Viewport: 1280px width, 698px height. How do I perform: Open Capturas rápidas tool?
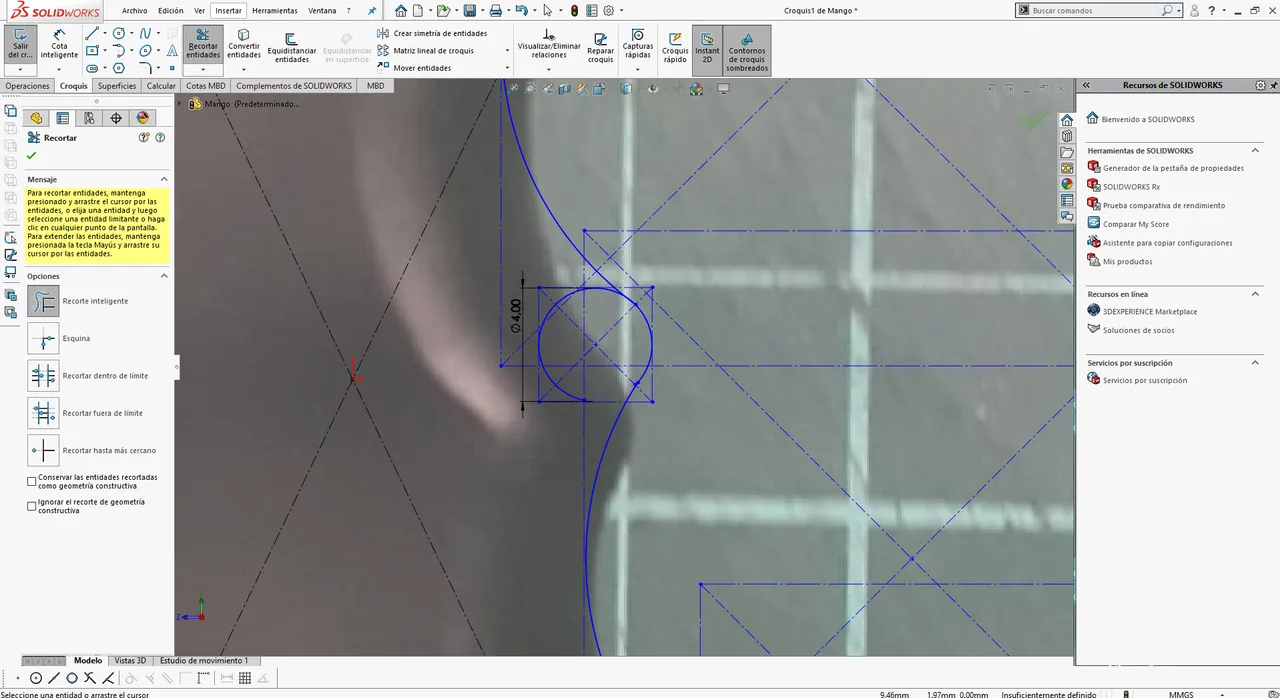coord(638,44)
